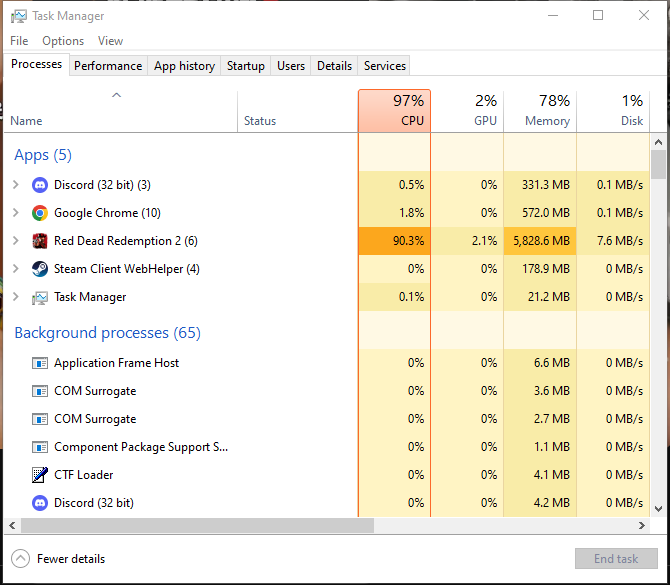The width and height of the screenshot is (670, 585).
Task: Switch to the Details tab
Action: tap(335, 66)
